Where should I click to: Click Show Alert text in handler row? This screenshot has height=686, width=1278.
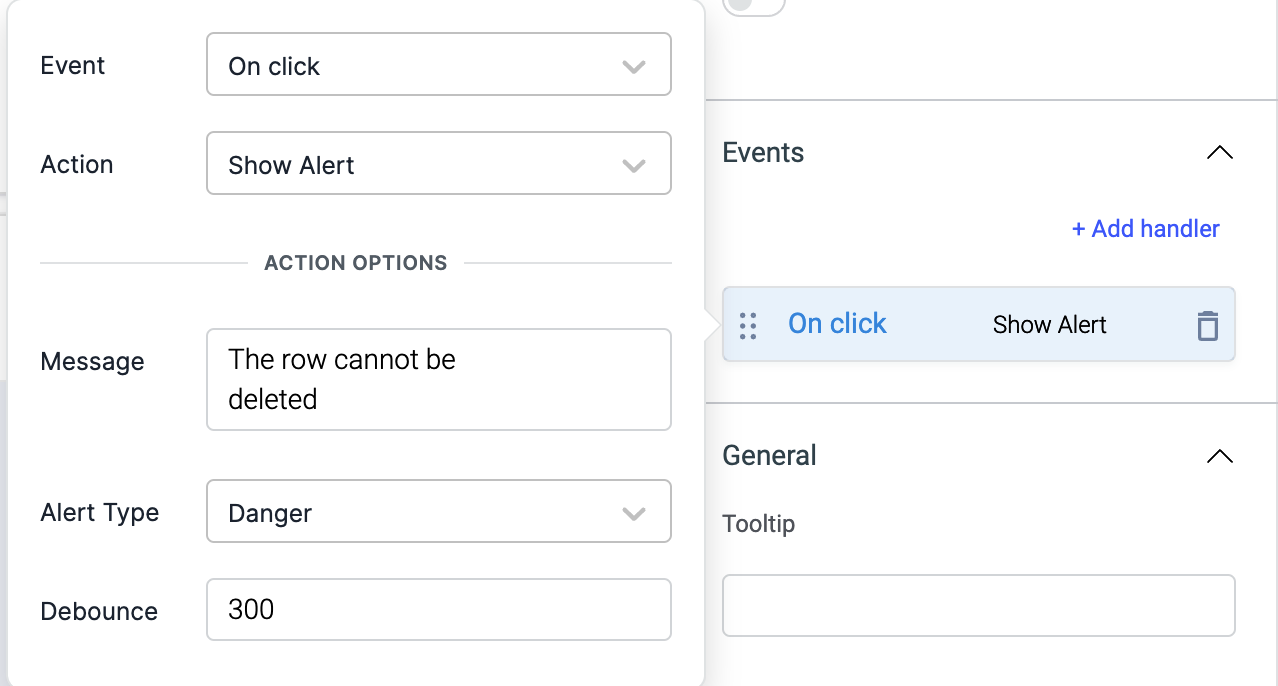1049,325
